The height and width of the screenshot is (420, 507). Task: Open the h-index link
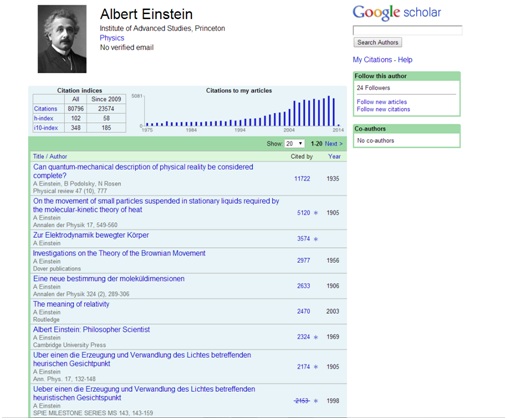(x=43, y=118)
